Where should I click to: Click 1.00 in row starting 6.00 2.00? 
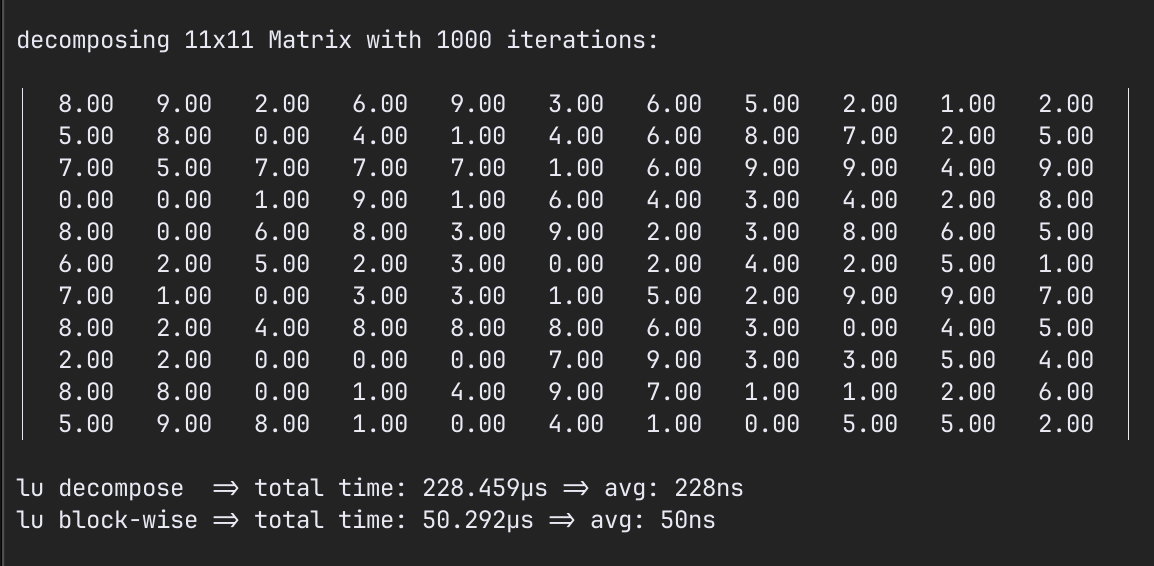click(x=1066, y=264)
